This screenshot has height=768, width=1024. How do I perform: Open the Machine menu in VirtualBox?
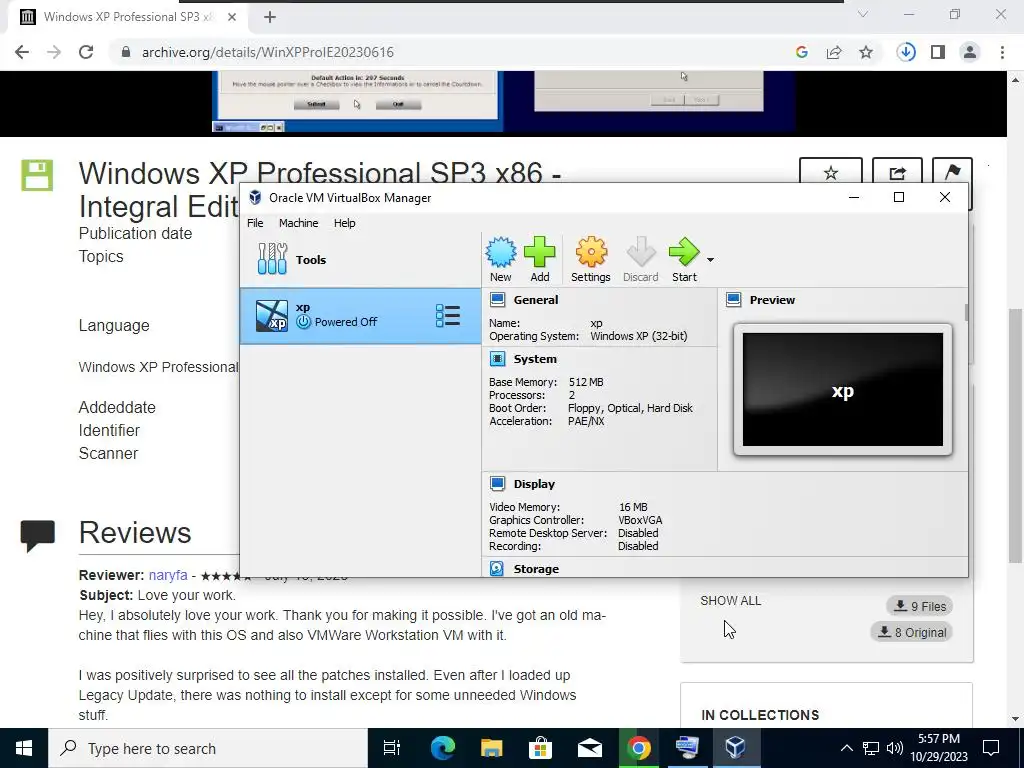(x=298, y=223)
